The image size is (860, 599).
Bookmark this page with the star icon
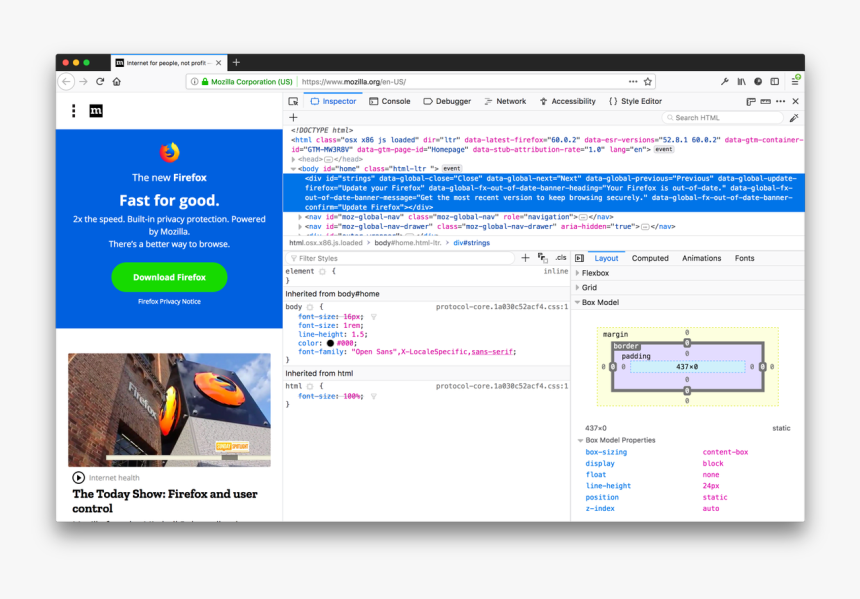(648, 82)
